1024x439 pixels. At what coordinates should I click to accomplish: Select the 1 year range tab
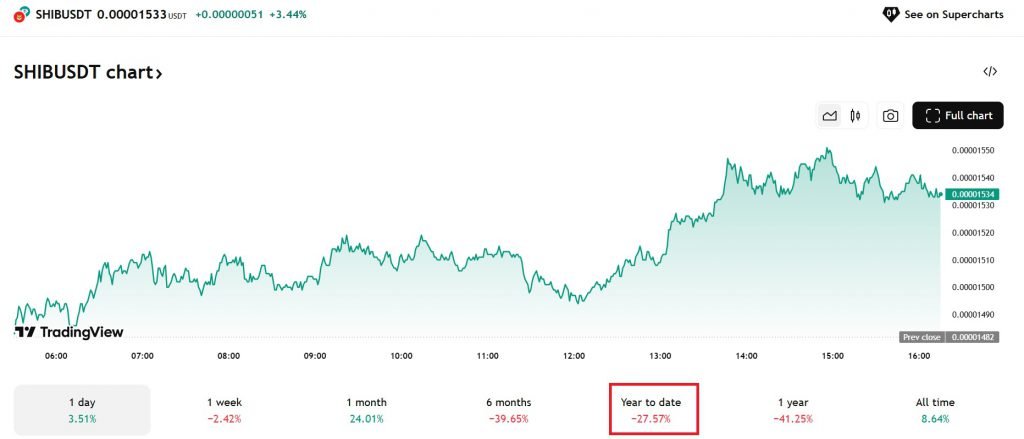click(x=792, y=409)
